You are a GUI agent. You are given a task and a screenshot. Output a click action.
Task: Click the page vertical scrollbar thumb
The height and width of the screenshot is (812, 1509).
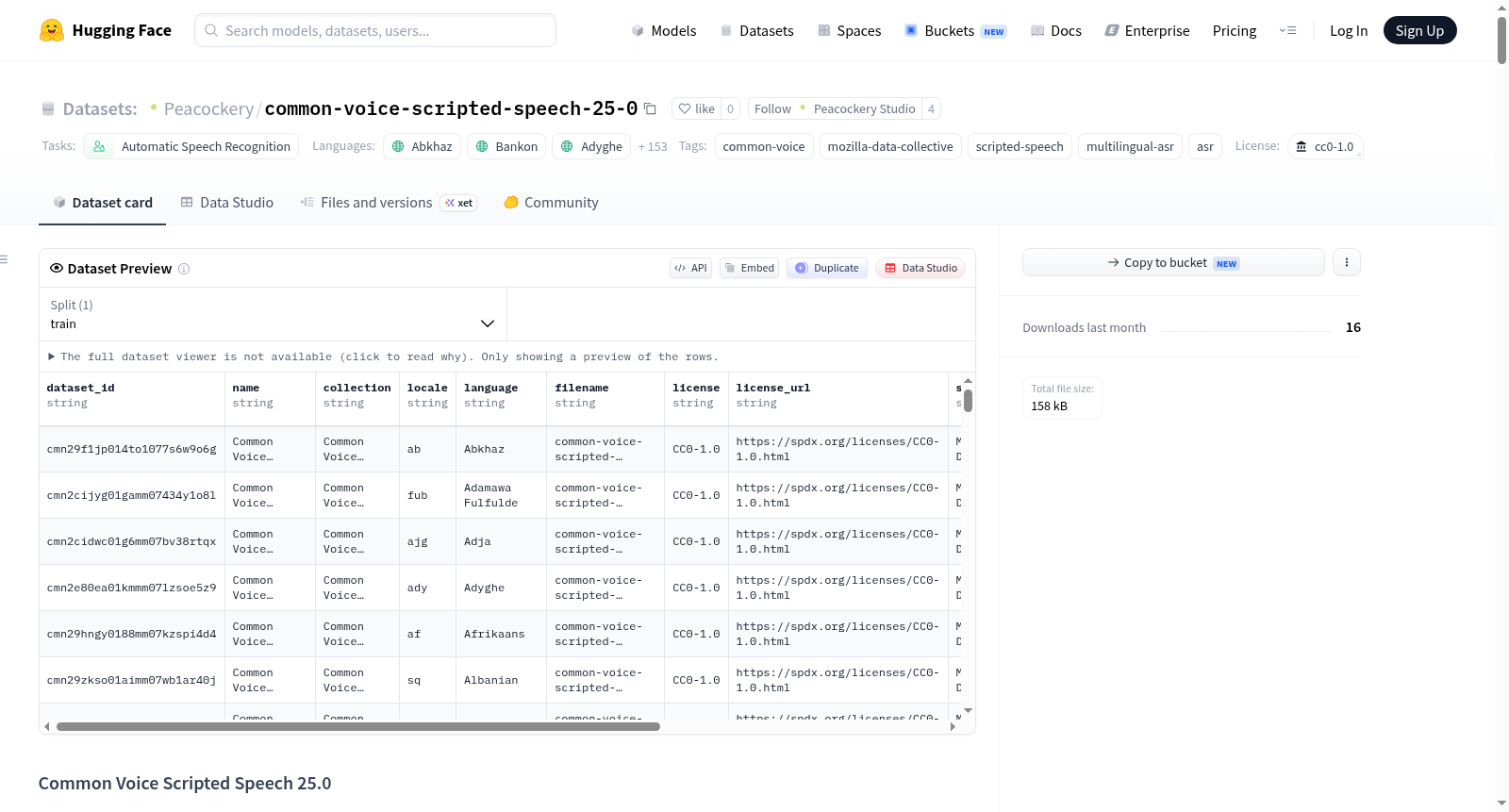point(1501,40)
